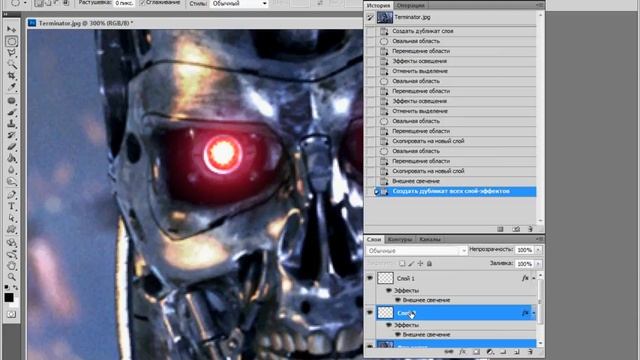Image resolution: width=640 pixels, height=360 pixels.
Task: Add layer style via fx button at panel bottom
Action: tap(462, 351)
